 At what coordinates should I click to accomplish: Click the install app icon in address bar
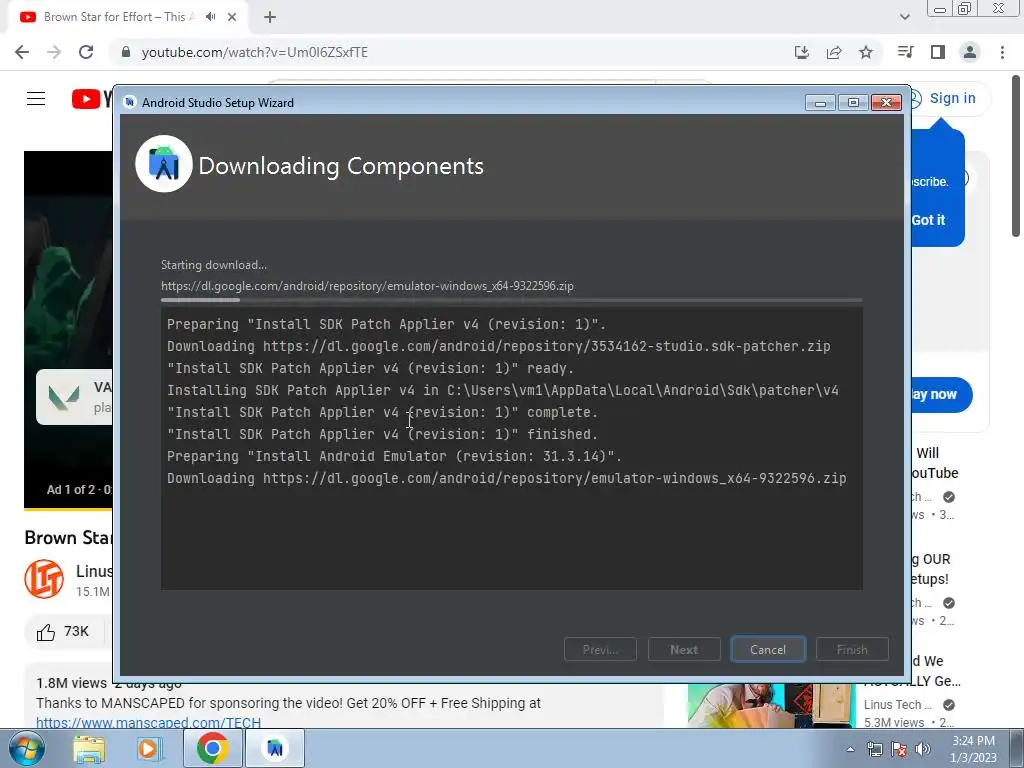(x=802, y=52)
